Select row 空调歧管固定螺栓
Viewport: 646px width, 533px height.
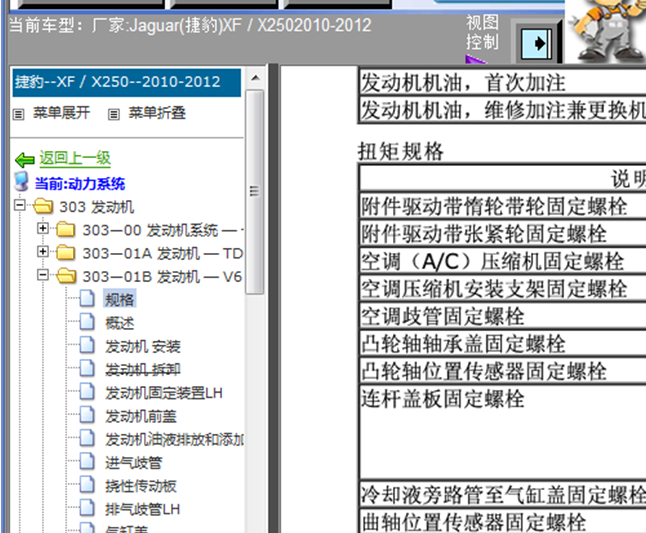click(x=503, y=316)
